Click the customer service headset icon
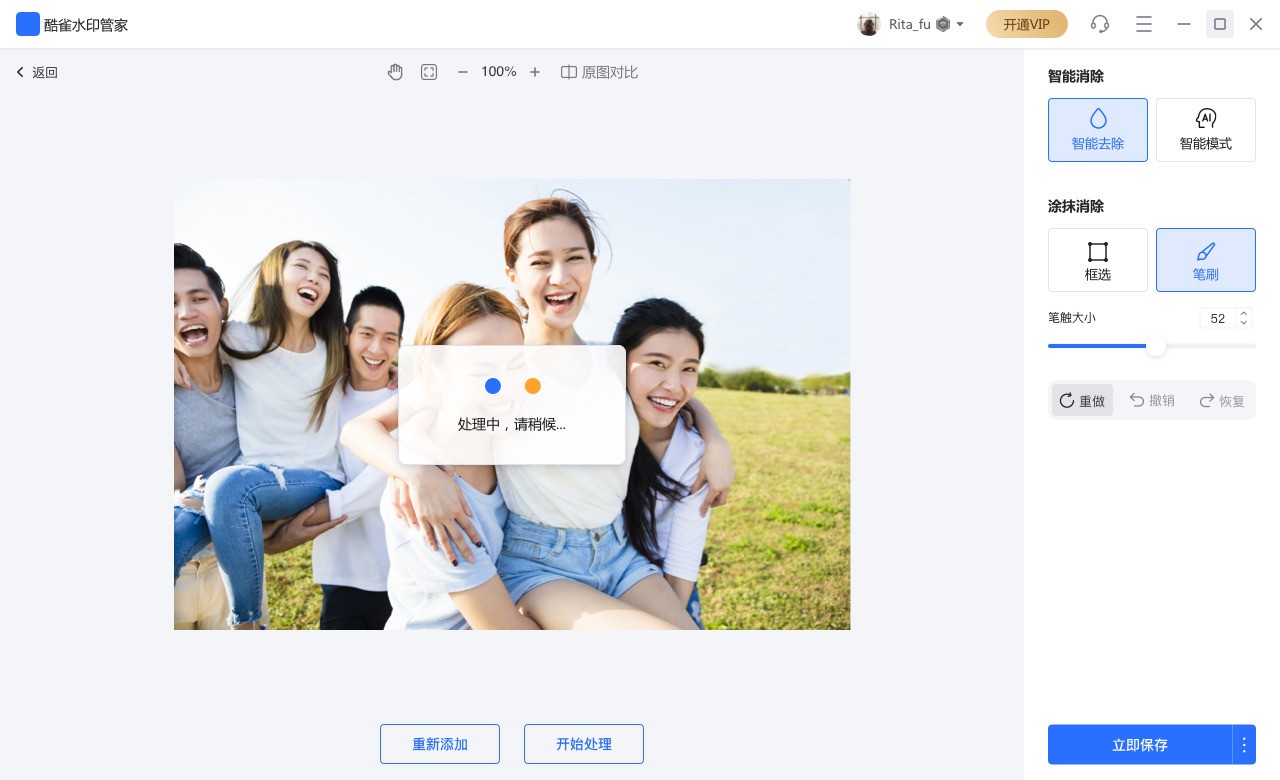1280x780 pixels. pyautogui.click(x=1100, y=24)
